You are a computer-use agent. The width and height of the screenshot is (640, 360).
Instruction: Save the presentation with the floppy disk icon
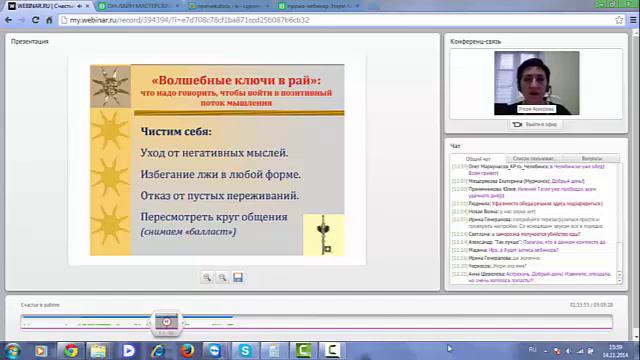point(238,278)
